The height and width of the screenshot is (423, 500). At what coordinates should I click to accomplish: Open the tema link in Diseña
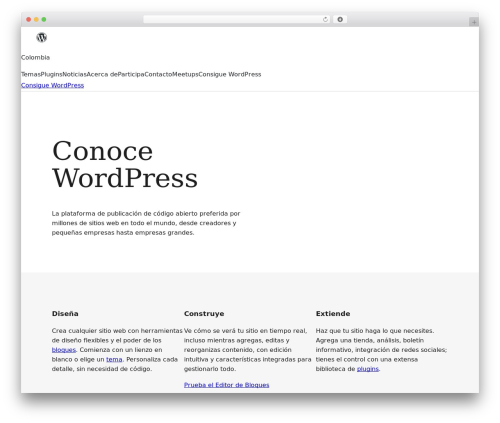(114, 360)
